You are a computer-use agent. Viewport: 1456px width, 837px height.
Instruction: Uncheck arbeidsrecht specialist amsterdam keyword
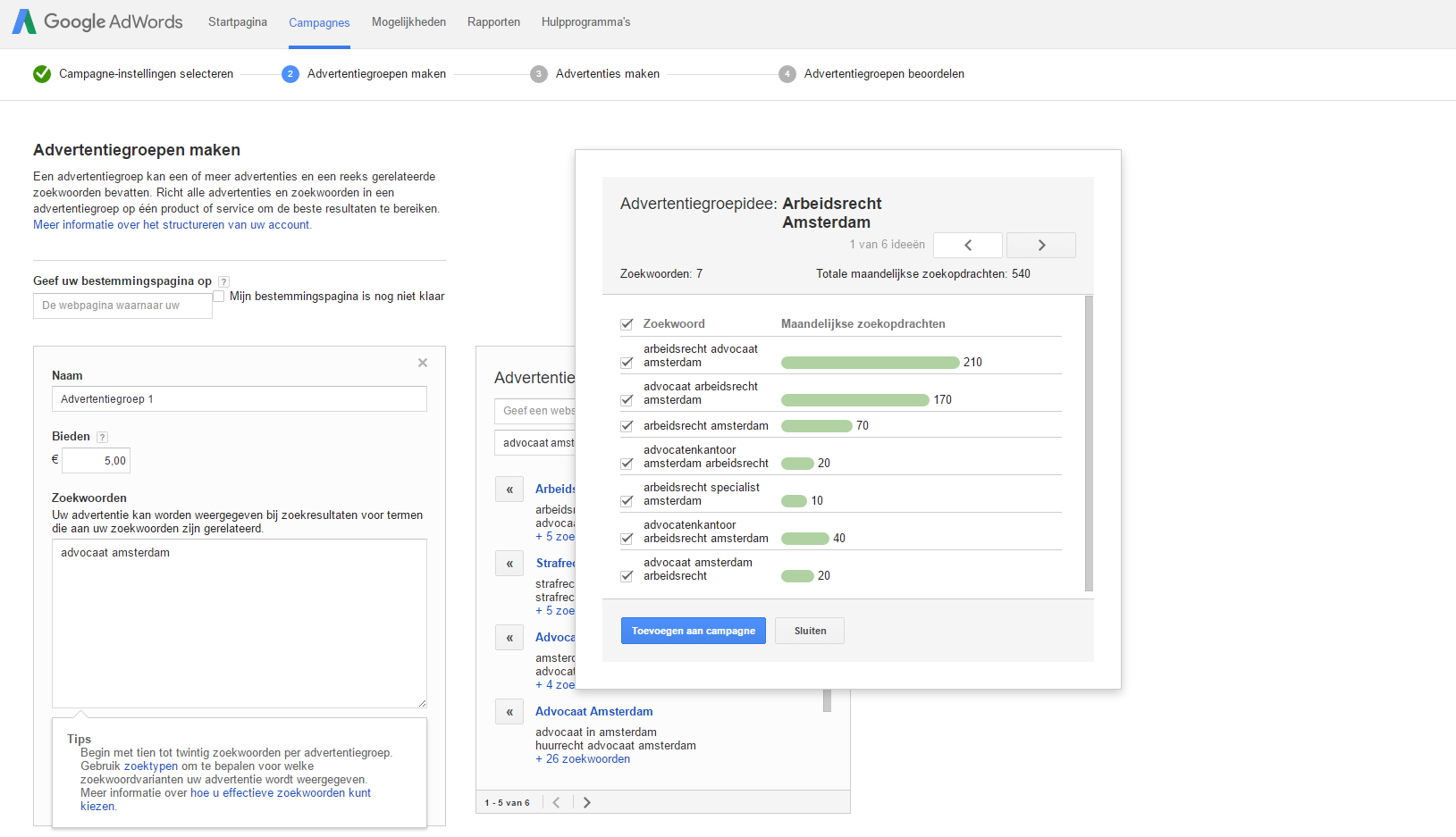click(627, 501)
